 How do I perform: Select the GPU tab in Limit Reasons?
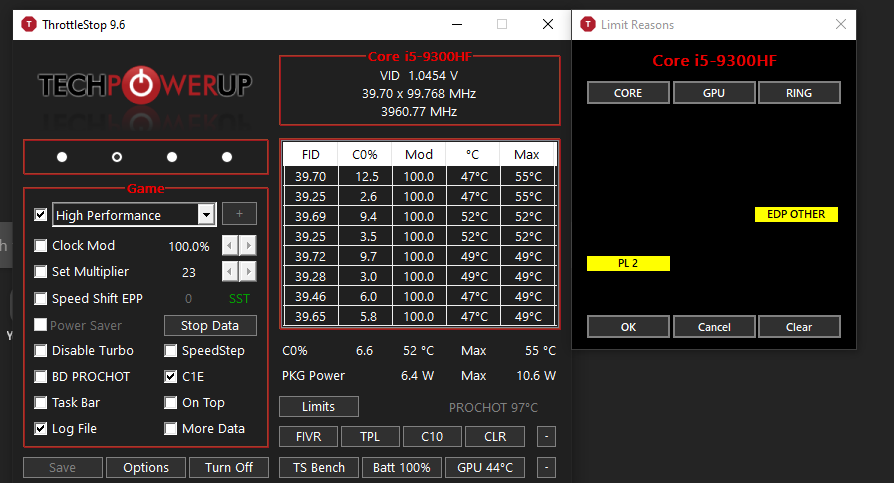point(714,93)
